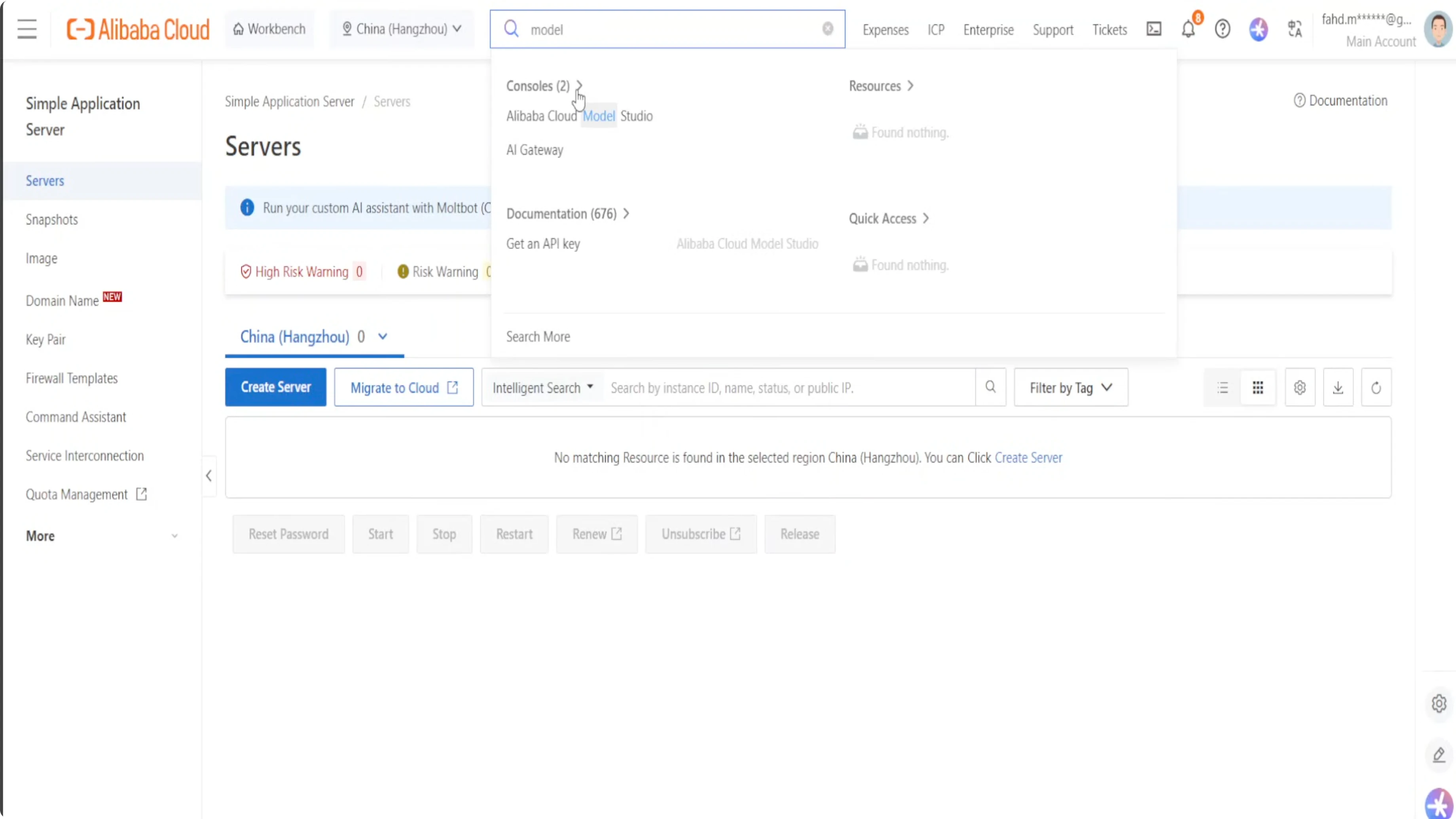
Task: Expand the Filter by Tag dropdown
Action: coord(1071,388)
